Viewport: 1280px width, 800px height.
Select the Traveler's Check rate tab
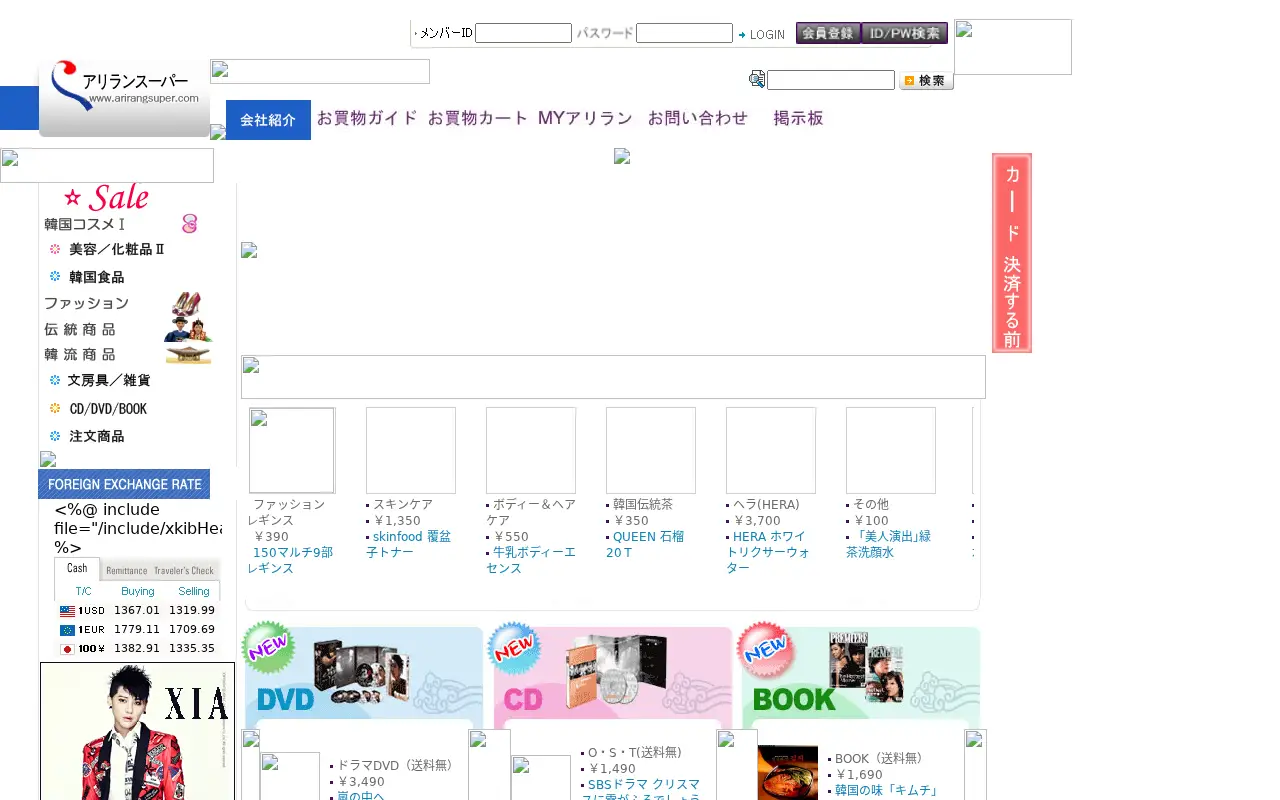(x=184, y=570)
